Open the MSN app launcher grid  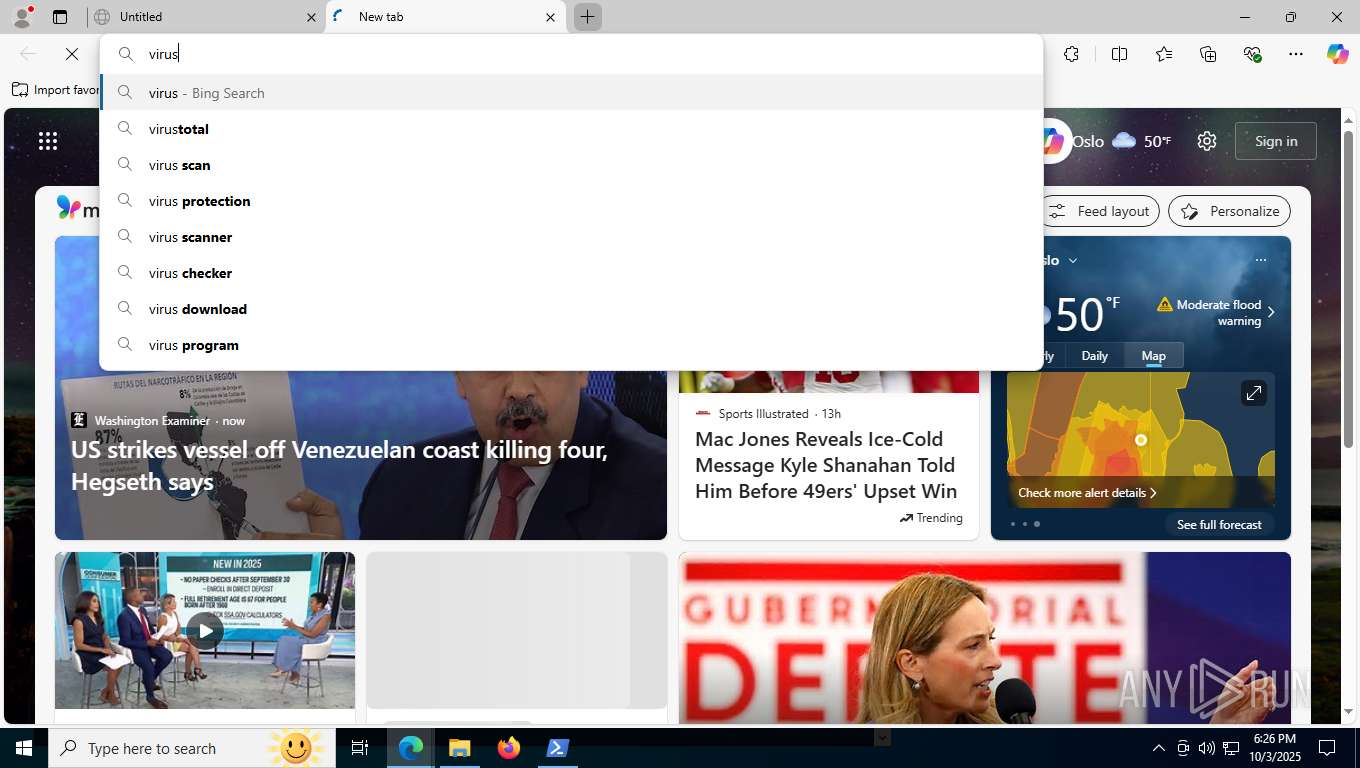[x=48, y=141]
